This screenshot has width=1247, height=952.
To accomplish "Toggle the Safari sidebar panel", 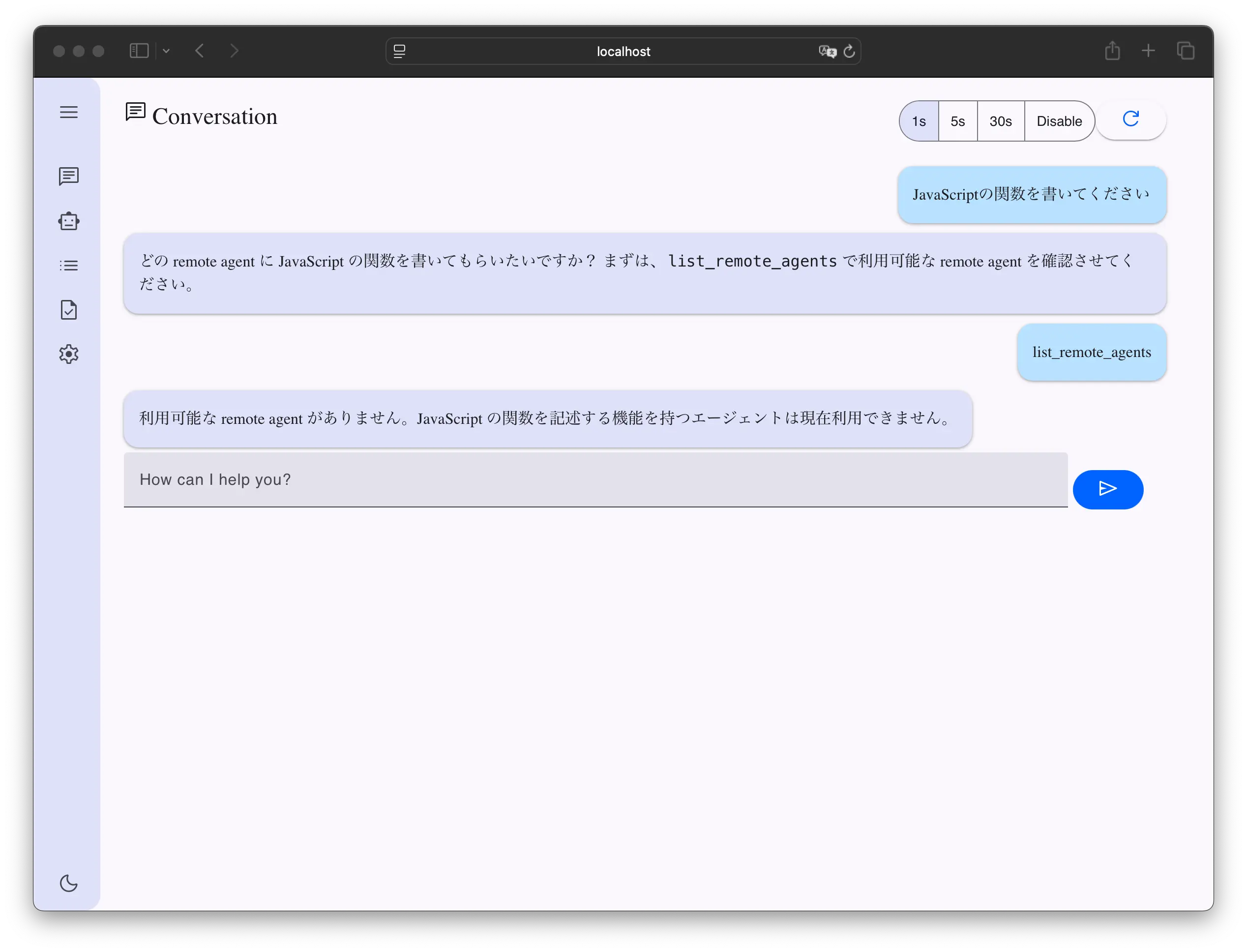I will (x=139, y=51).
